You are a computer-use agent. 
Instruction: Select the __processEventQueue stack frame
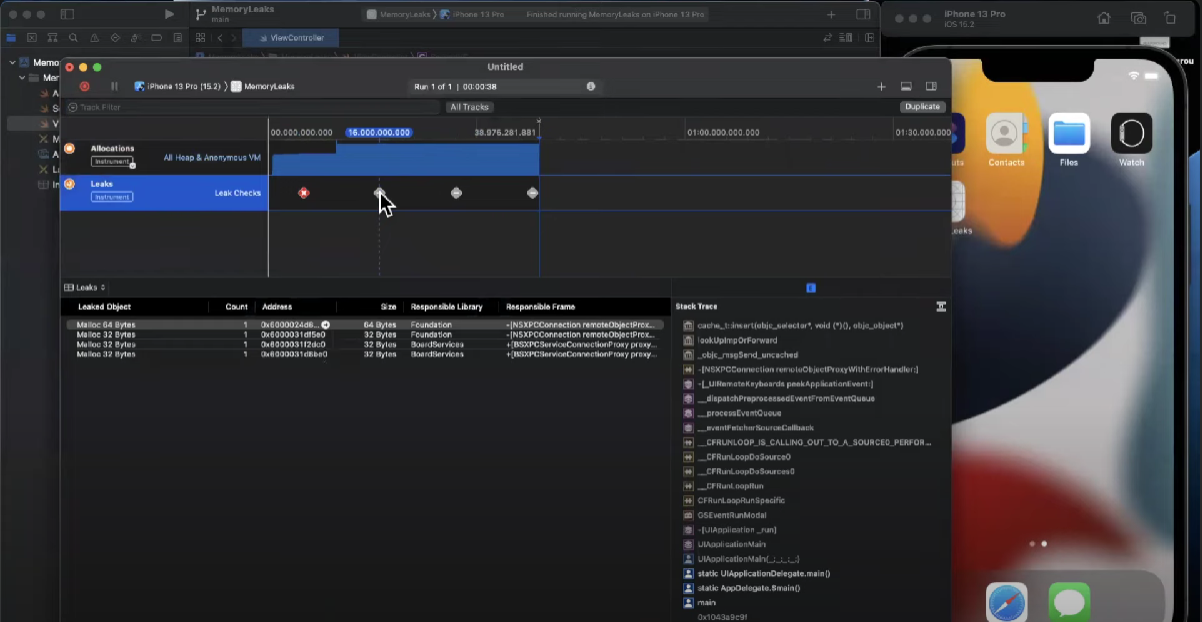click(x=741, y=413)
